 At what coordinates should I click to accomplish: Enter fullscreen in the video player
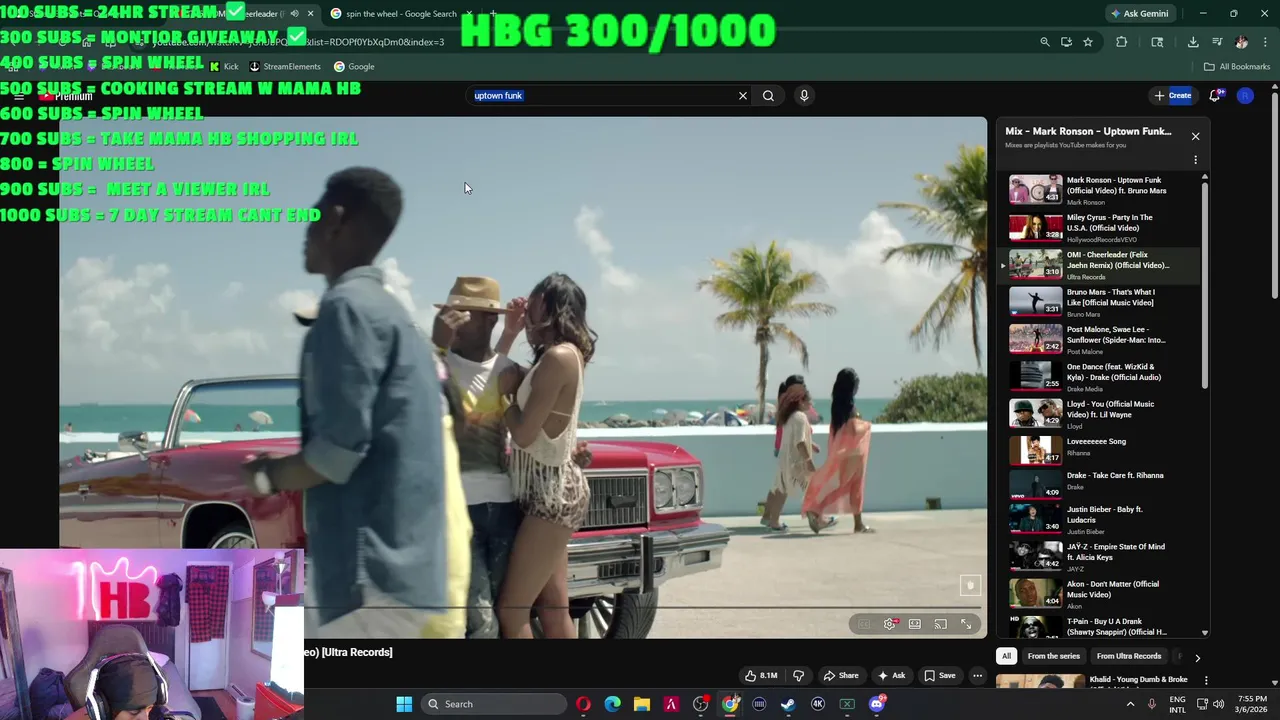[x=966, y=624]
